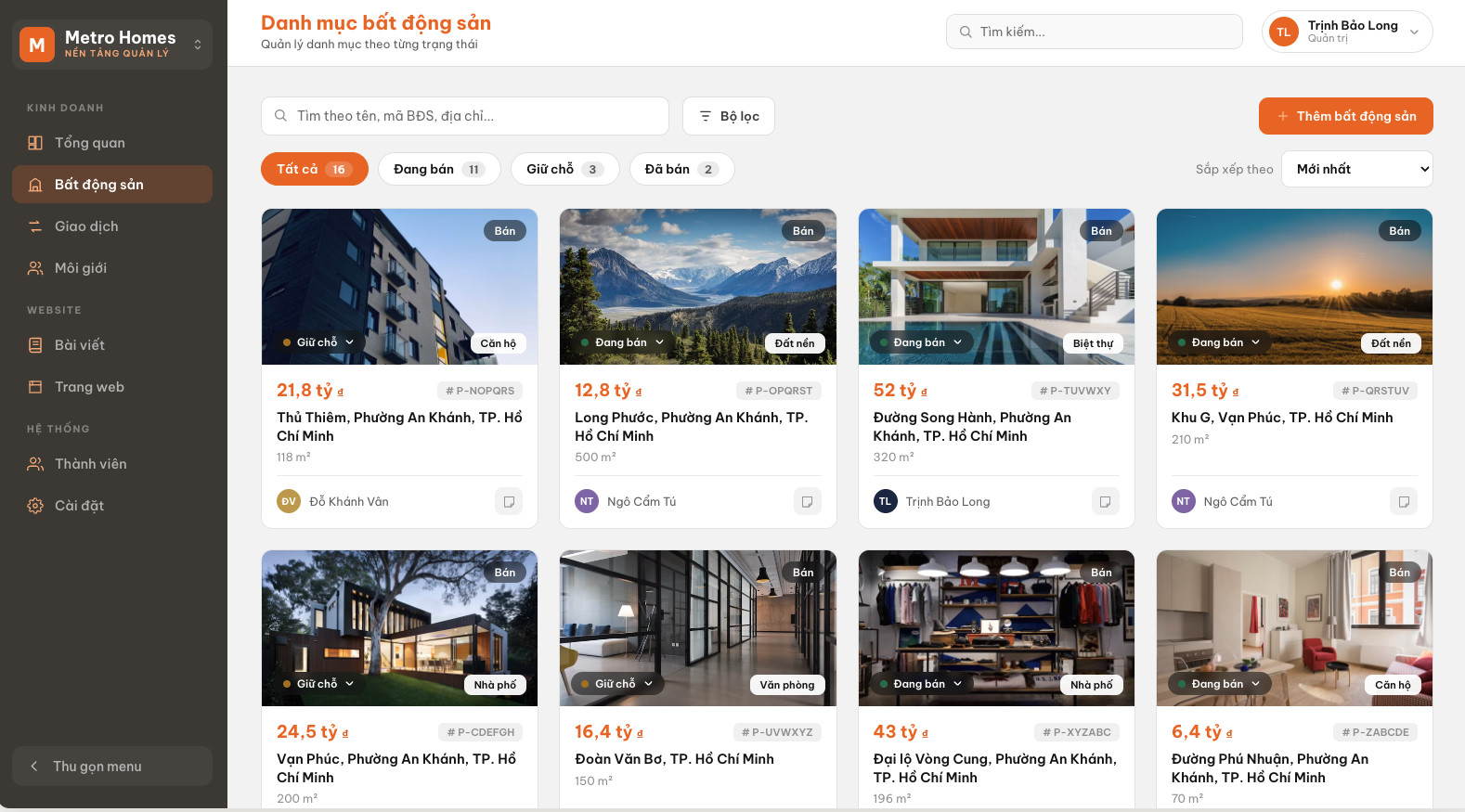Screen dimensions: 1465x812
Task: Open the Môi giới page
Action: [112, 268]
